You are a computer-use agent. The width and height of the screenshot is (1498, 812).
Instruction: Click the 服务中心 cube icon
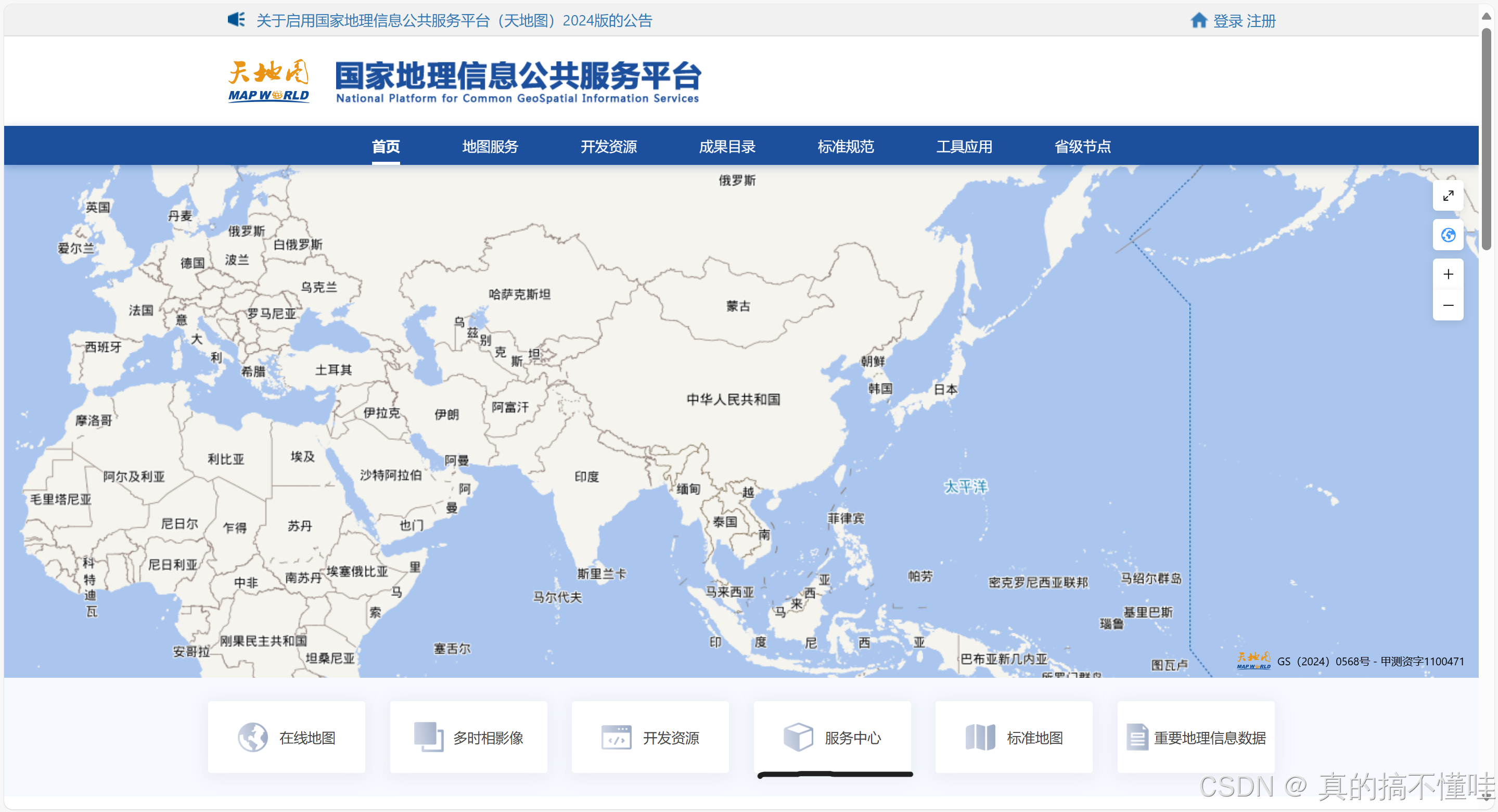pos(798,737)
